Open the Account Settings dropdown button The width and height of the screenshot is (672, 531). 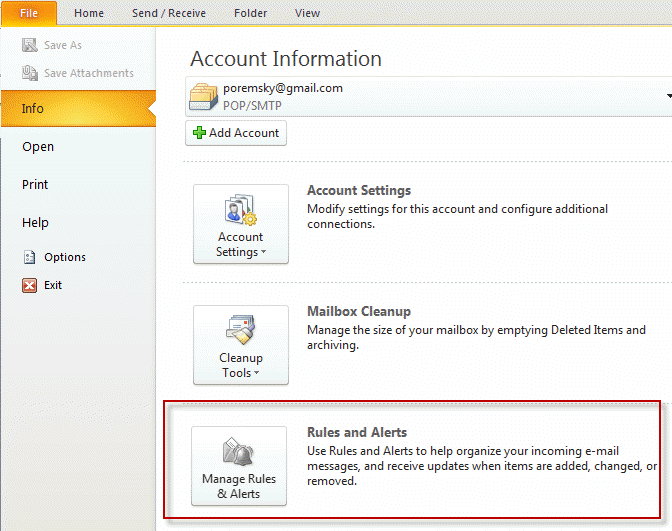tap(240, 224)
